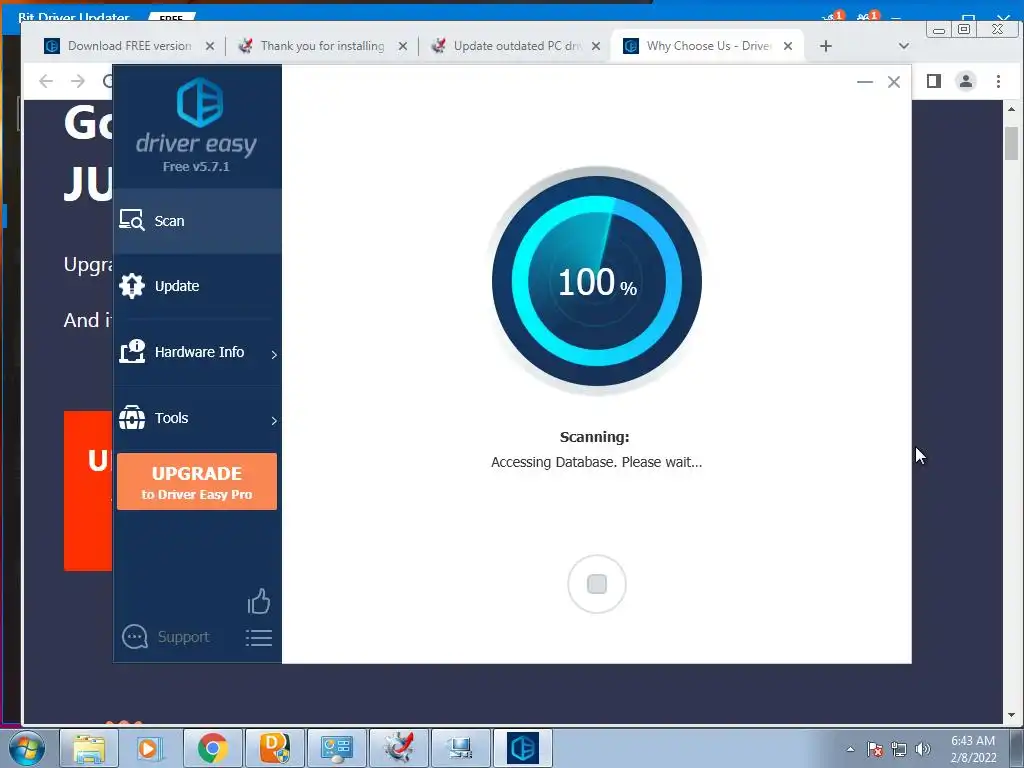The width and height of the screenshot is (1024, 768).
Task: Open the Windows Start menu
Action: coord(27,748)
